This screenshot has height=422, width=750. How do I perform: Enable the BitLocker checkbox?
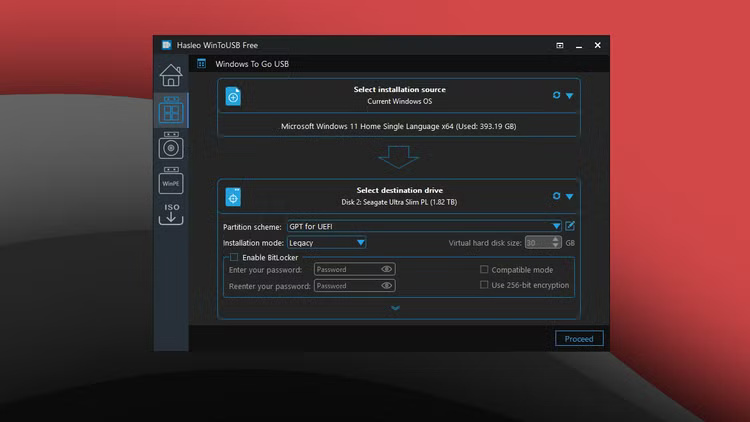234,257
